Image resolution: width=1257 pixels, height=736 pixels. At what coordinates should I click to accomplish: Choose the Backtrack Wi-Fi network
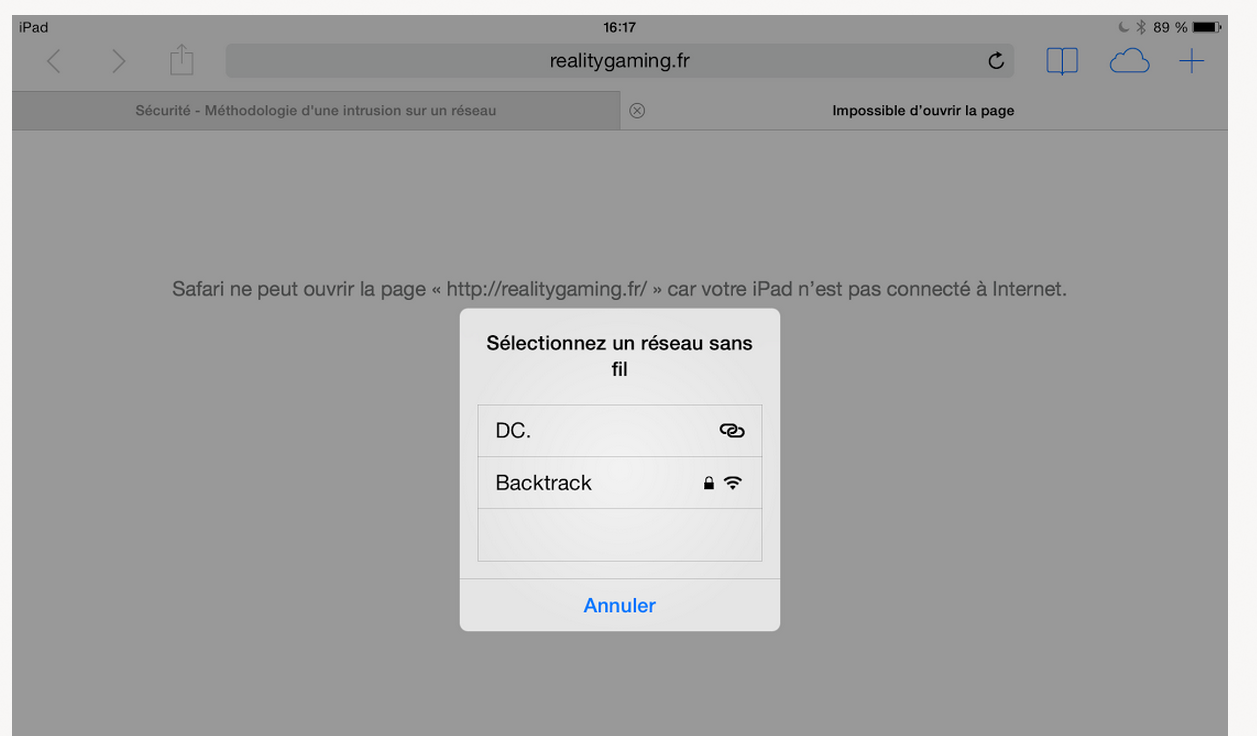620,483
